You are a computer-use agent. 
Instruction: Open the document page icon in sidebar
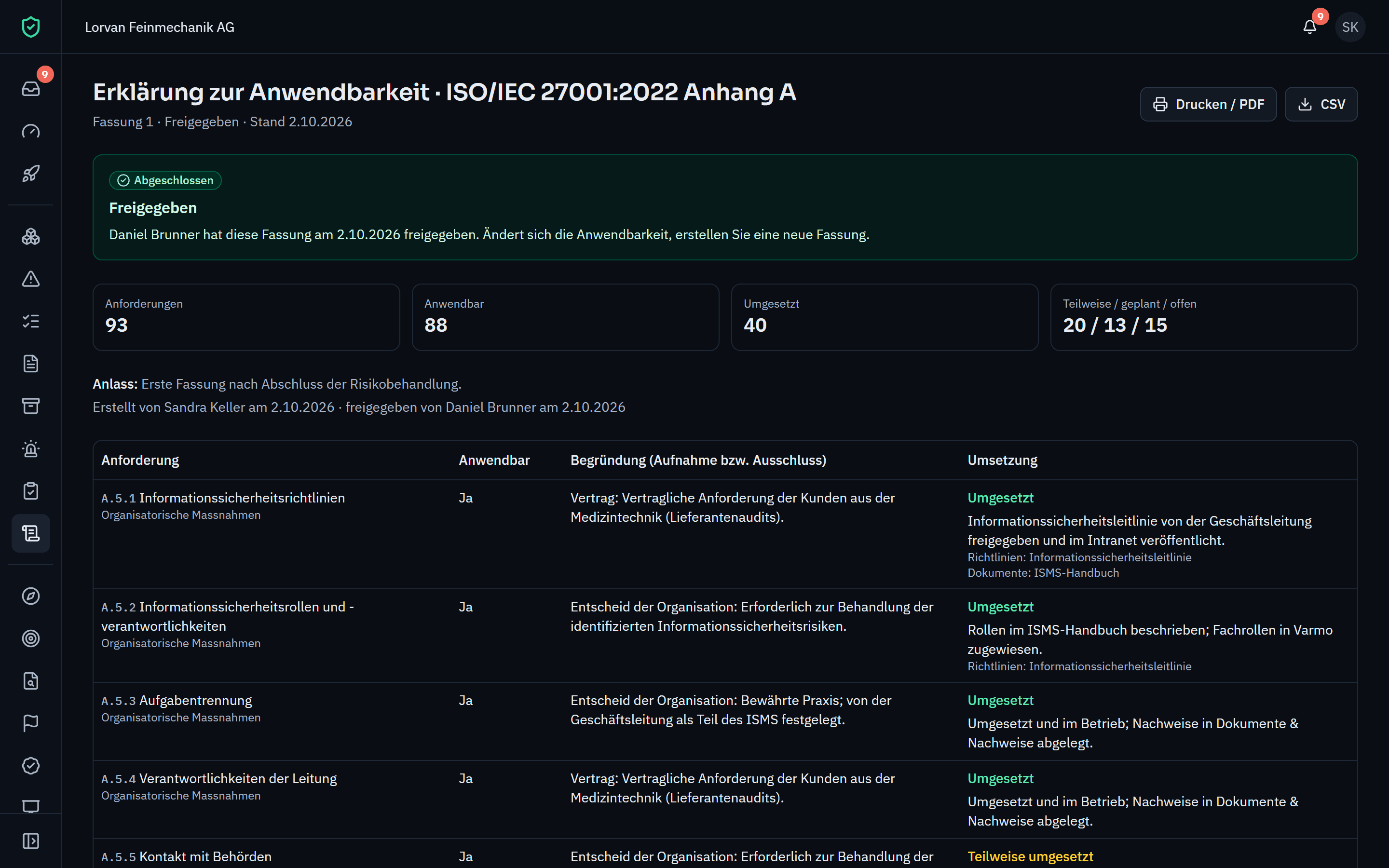point(30,364)
